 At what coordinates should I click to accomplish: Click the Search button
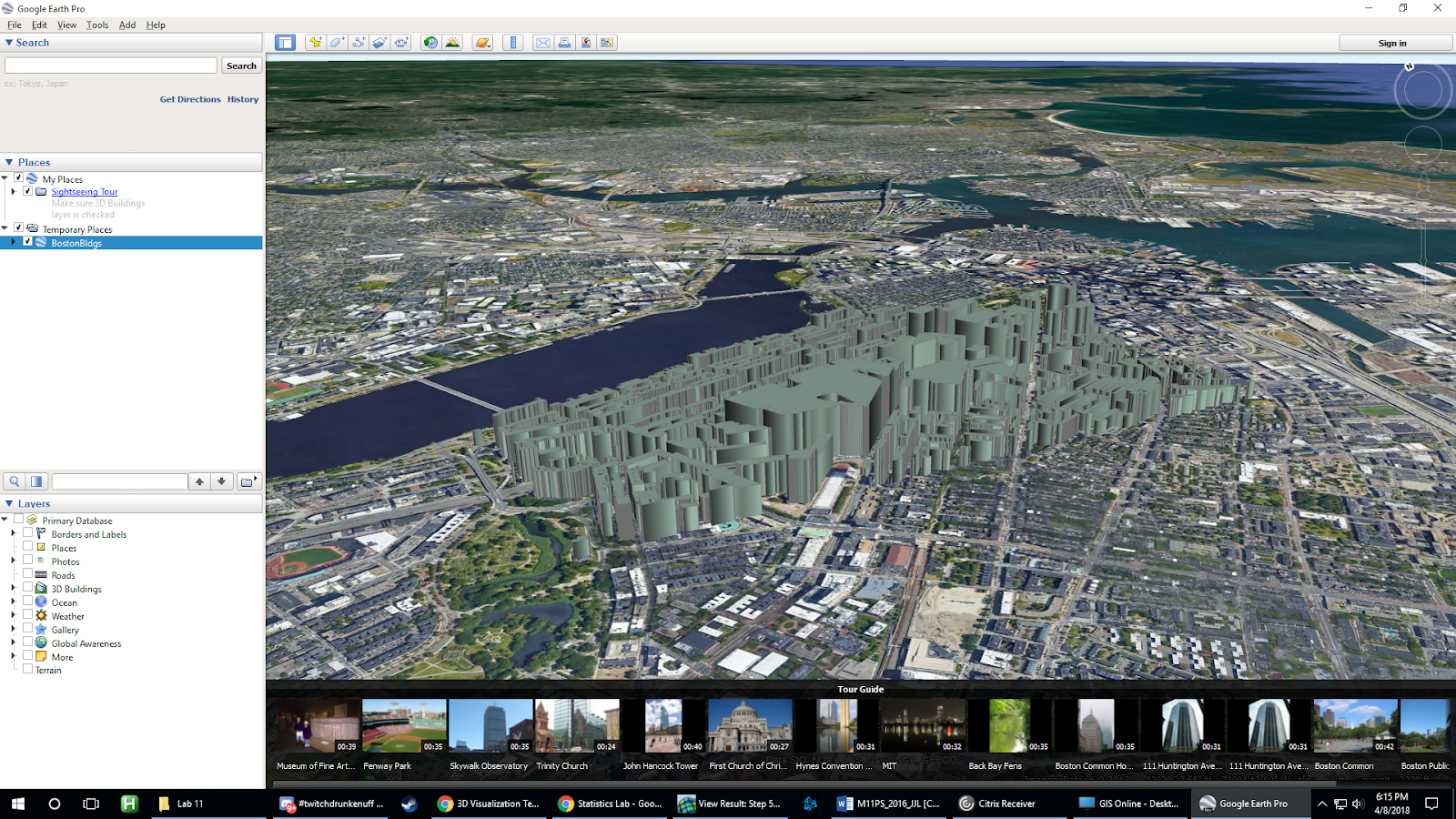tap(240, 65)
